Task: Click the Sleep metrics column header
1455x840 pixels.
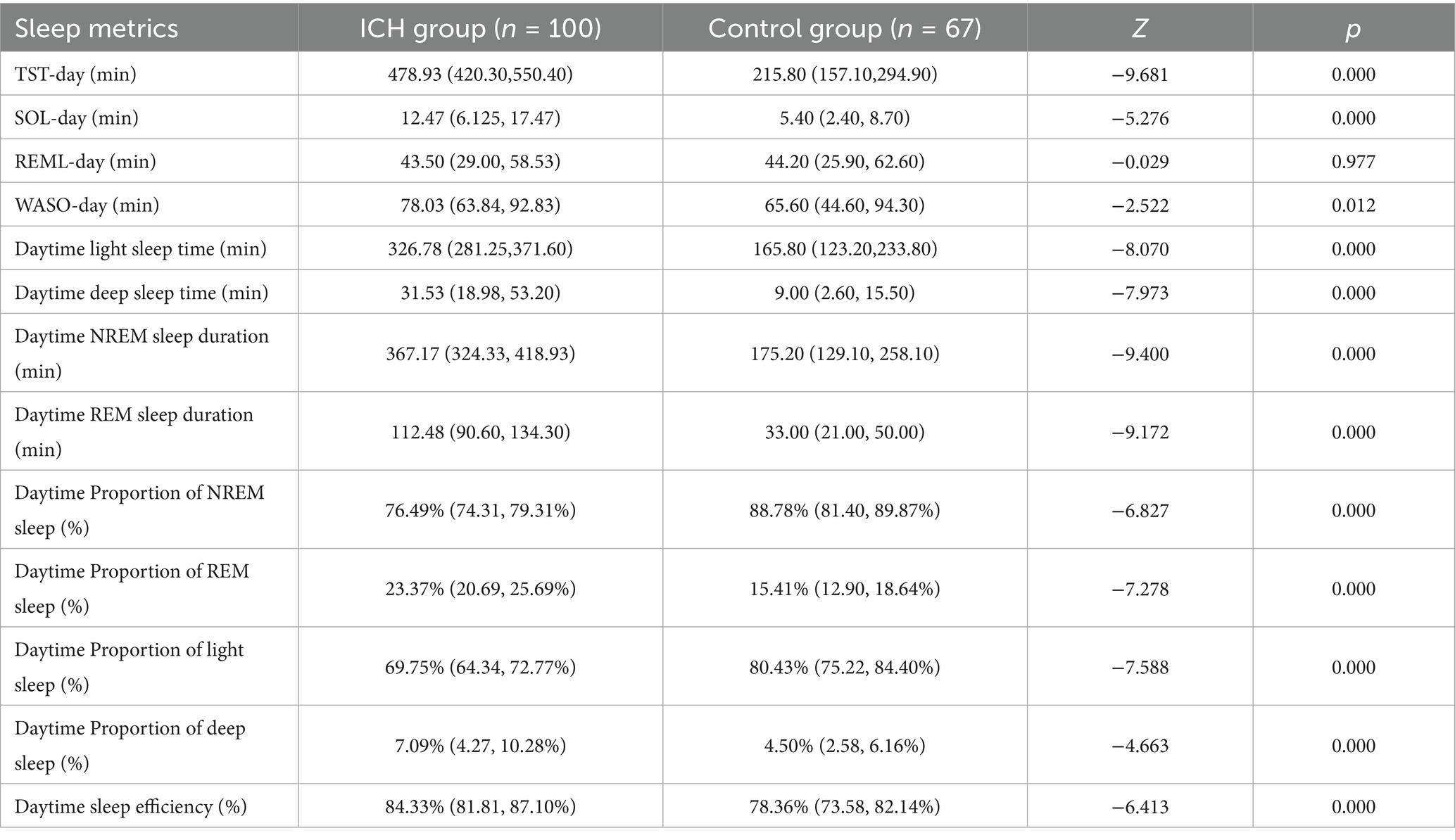Action: point(96,28)
